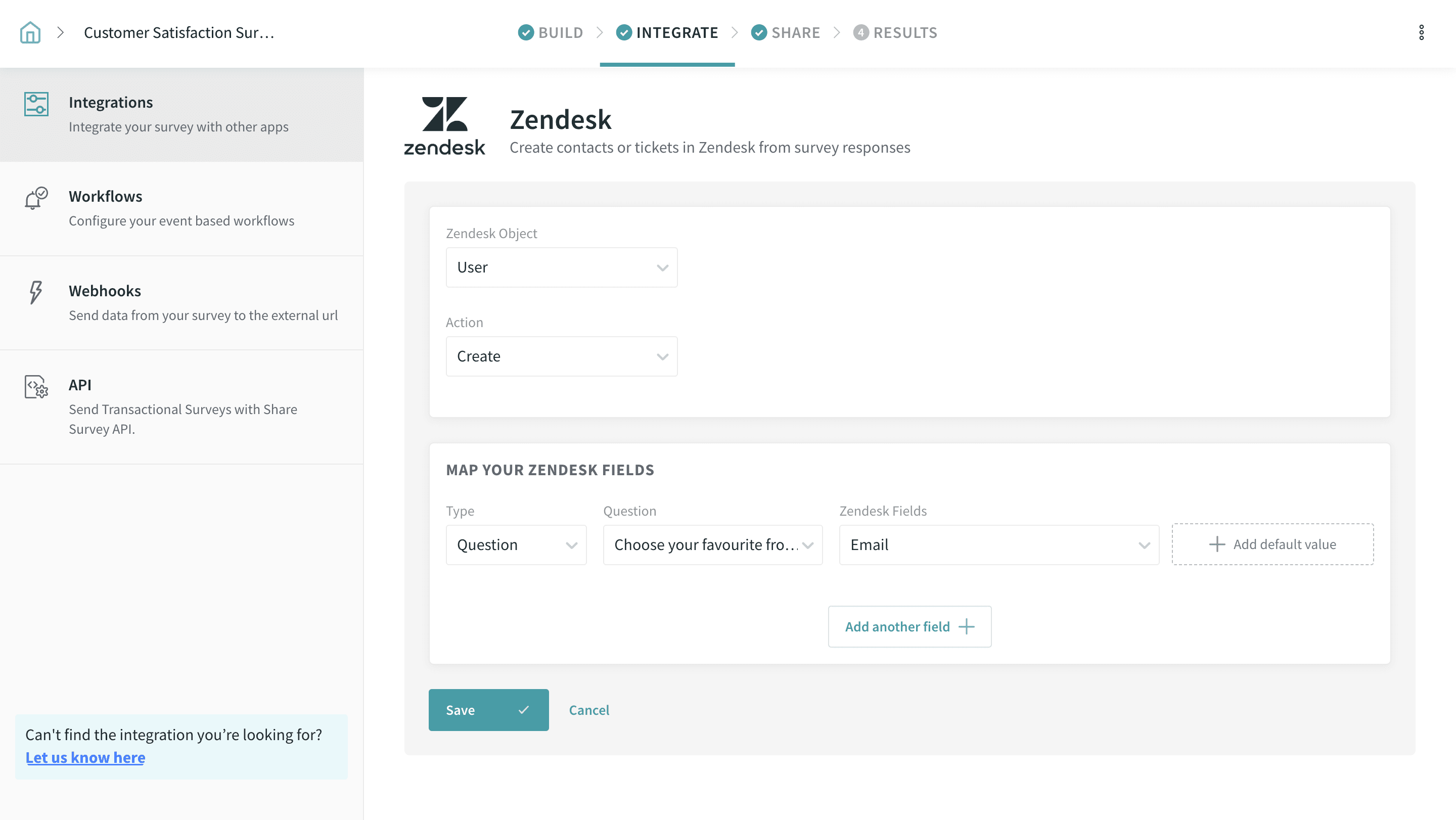Click the Webhooks lightning bolt icon
Image resolution: width=1456 pixels, height=820 pixels.
[x=35, y=292]
